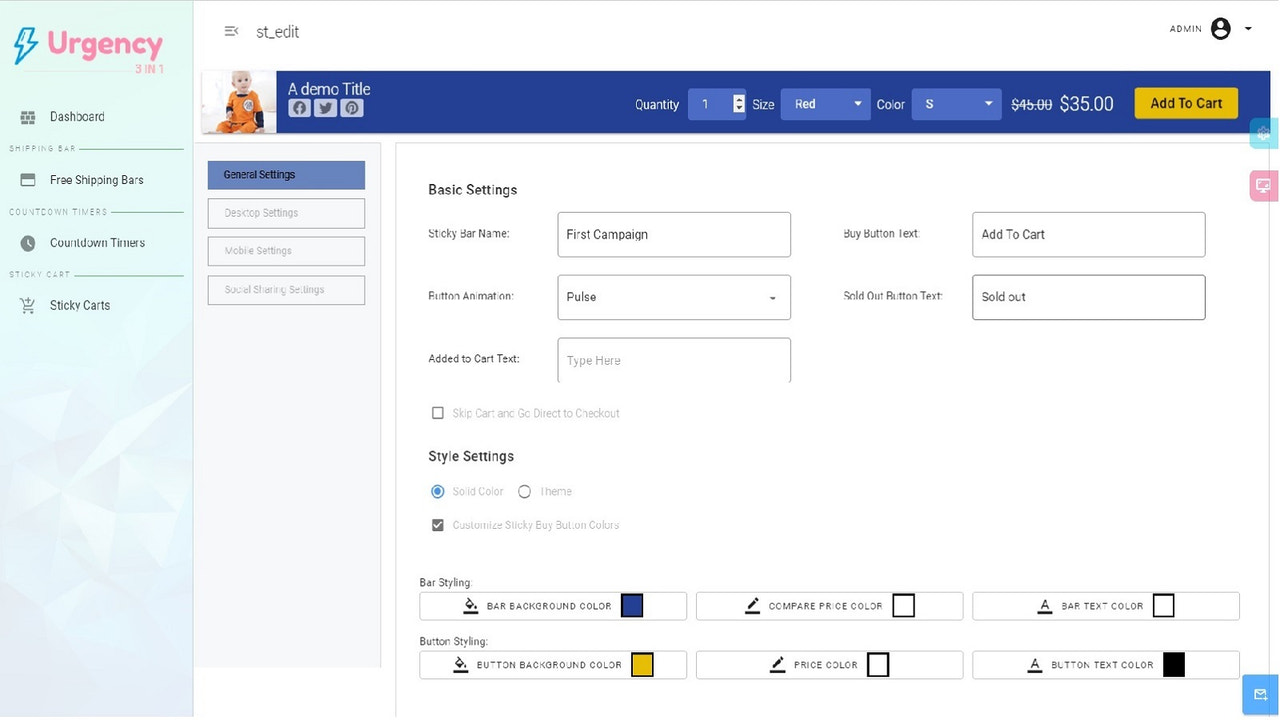This screenshot has width=1280, height=720.
Task: Click the Sticky Bar Name input field
Action: pyautogui.click(x=674, y=234)
